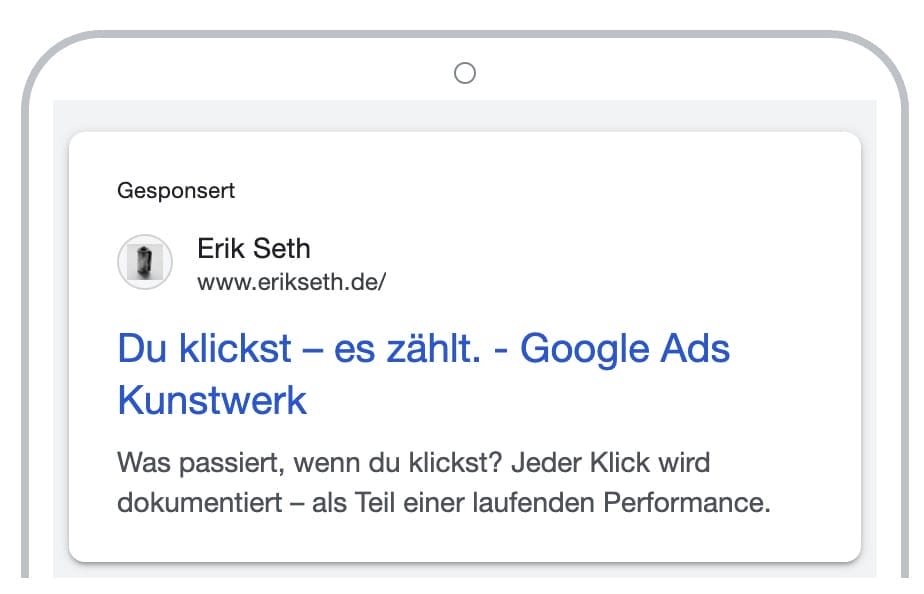Click the word "Ads" ending the headline's first line
The width and height of the screenshot is (924, 594).
pyautogui.click(x=696, y=350)
